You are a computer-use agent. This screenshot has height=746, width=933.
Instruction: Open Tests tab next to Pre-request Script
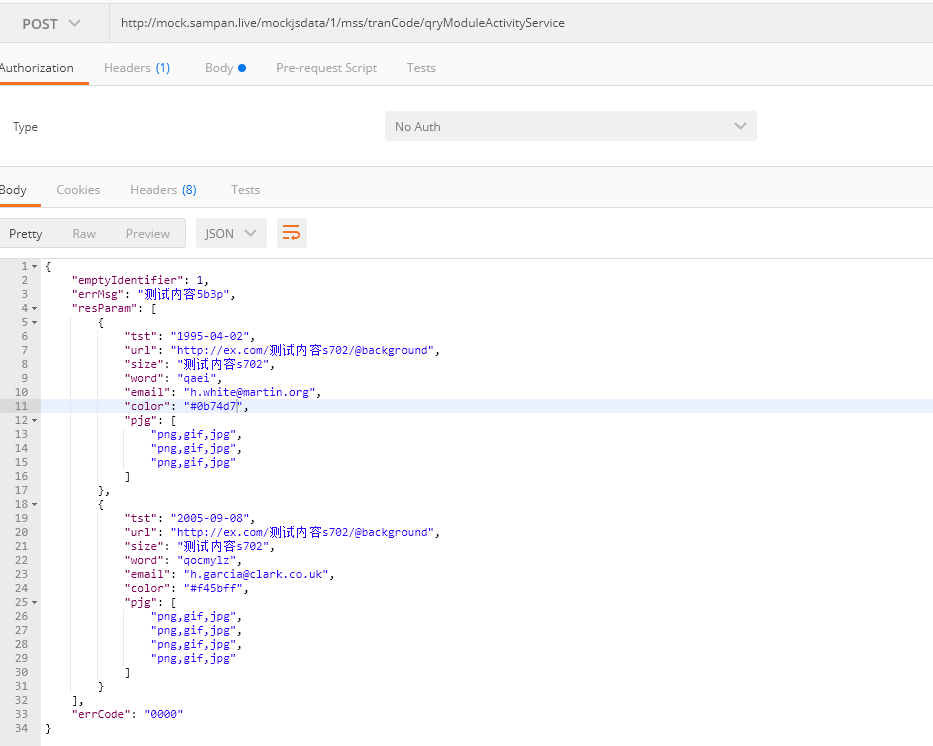click(x=421, y=68)
